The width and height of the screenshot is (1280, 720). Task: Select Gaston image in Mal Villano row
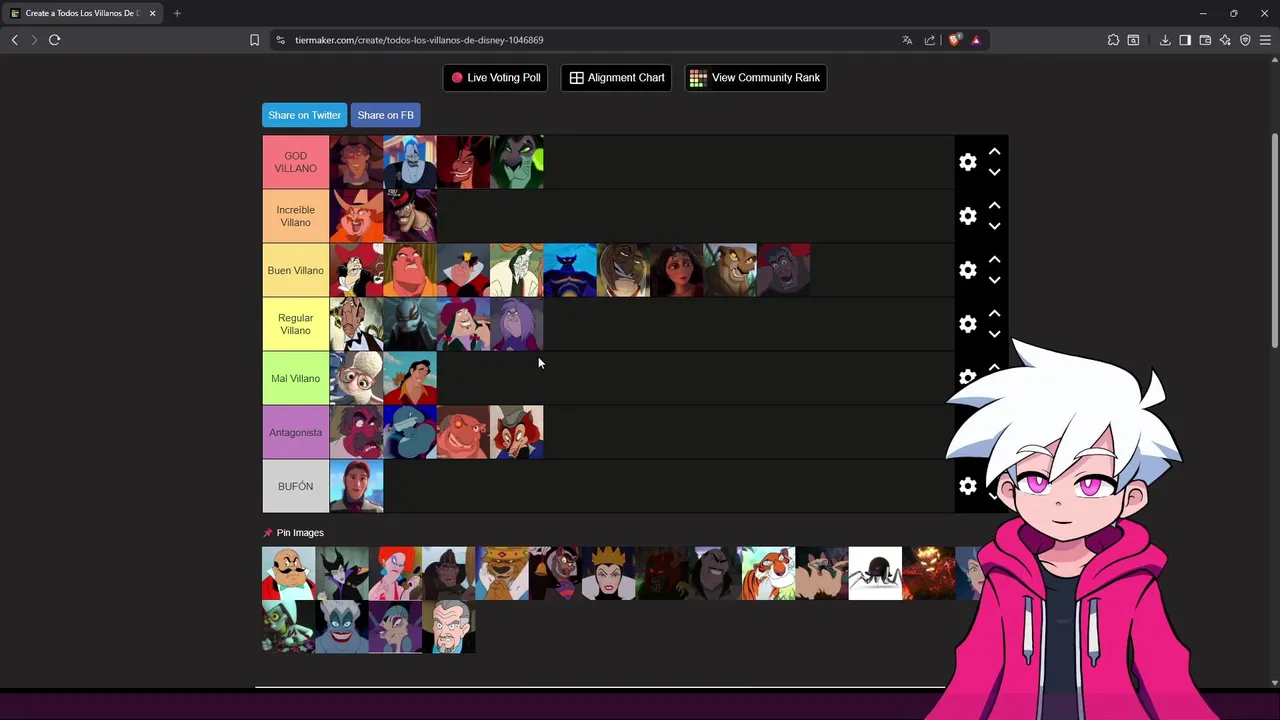pyautogui.click(x=410, y=378)
